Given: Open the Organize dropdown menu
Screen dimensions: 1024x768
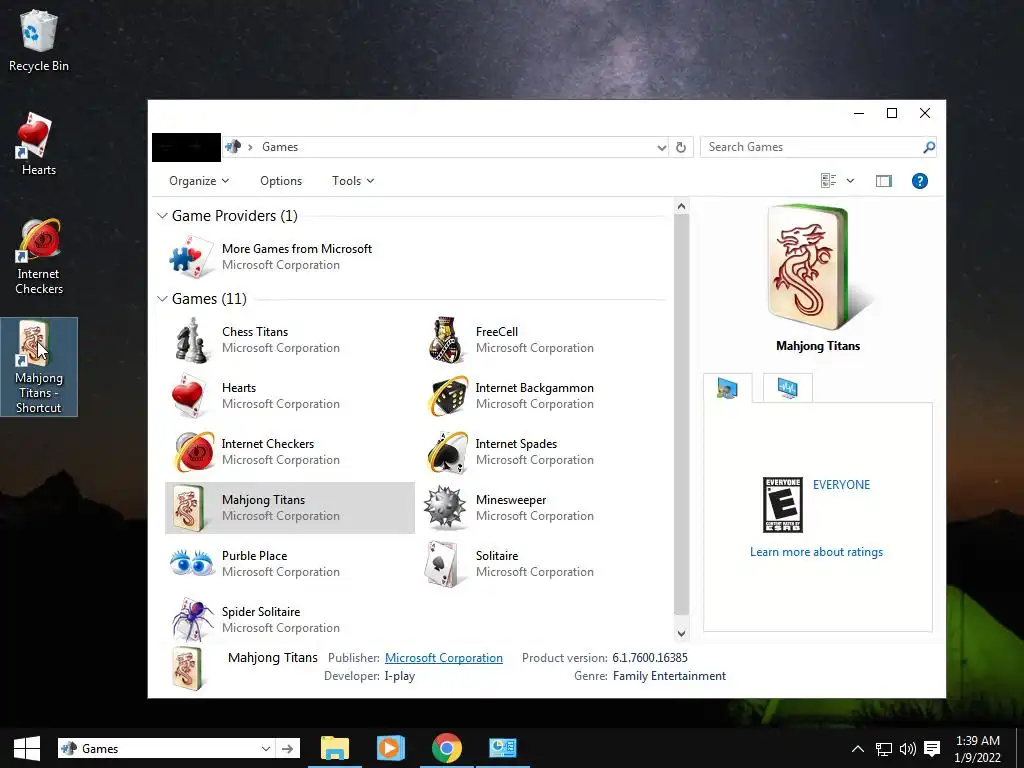Looking at the screenshot, I should (199, 181).
